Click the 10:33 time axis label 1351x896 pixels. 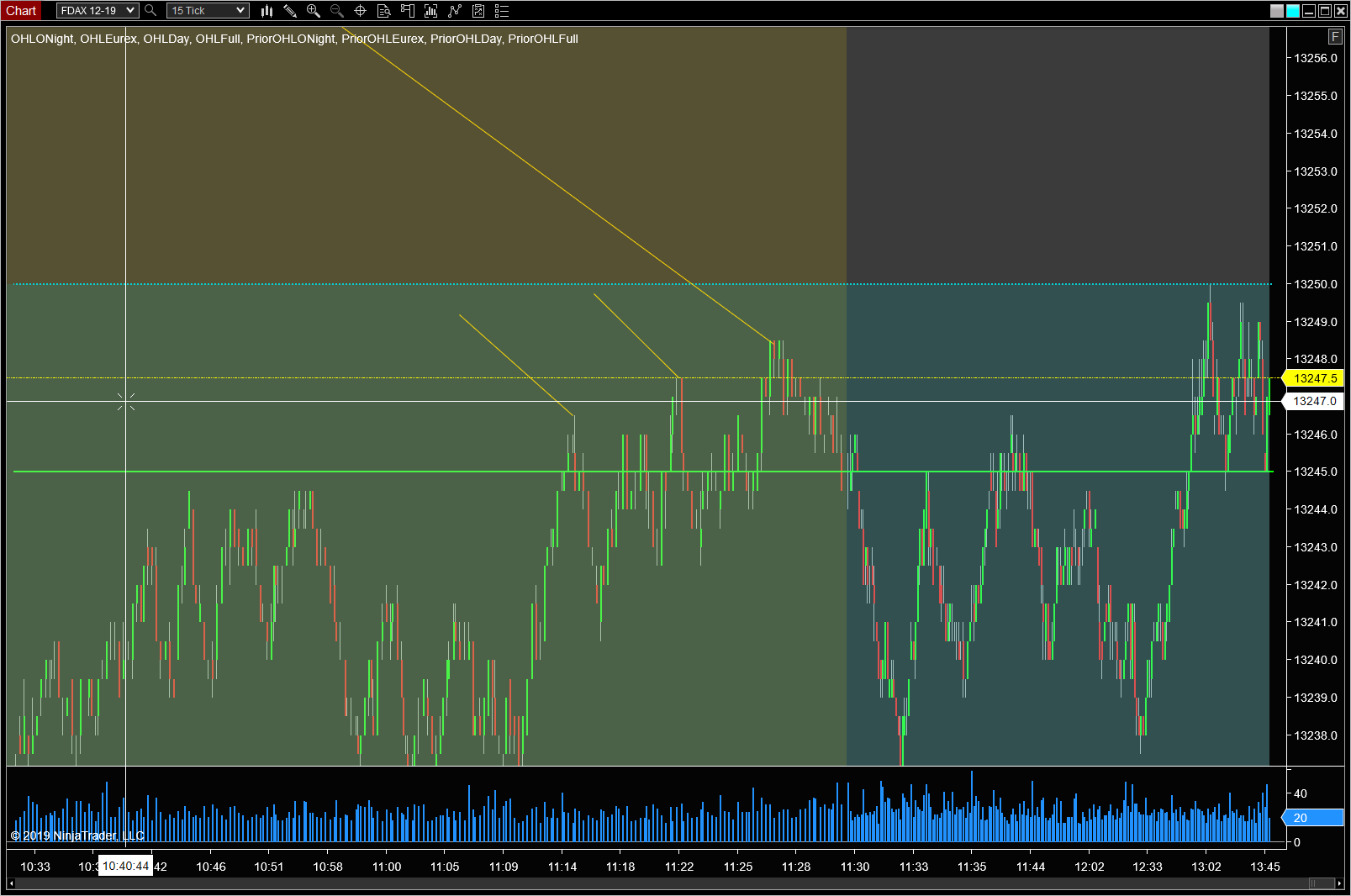pos(35,867)
